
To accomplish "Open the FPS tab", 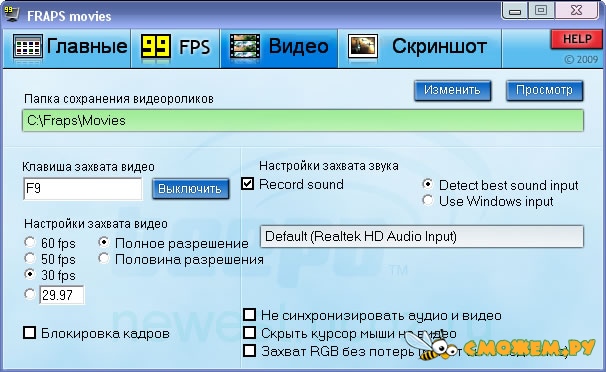I will pyautogui.click(x=176, y=48).
